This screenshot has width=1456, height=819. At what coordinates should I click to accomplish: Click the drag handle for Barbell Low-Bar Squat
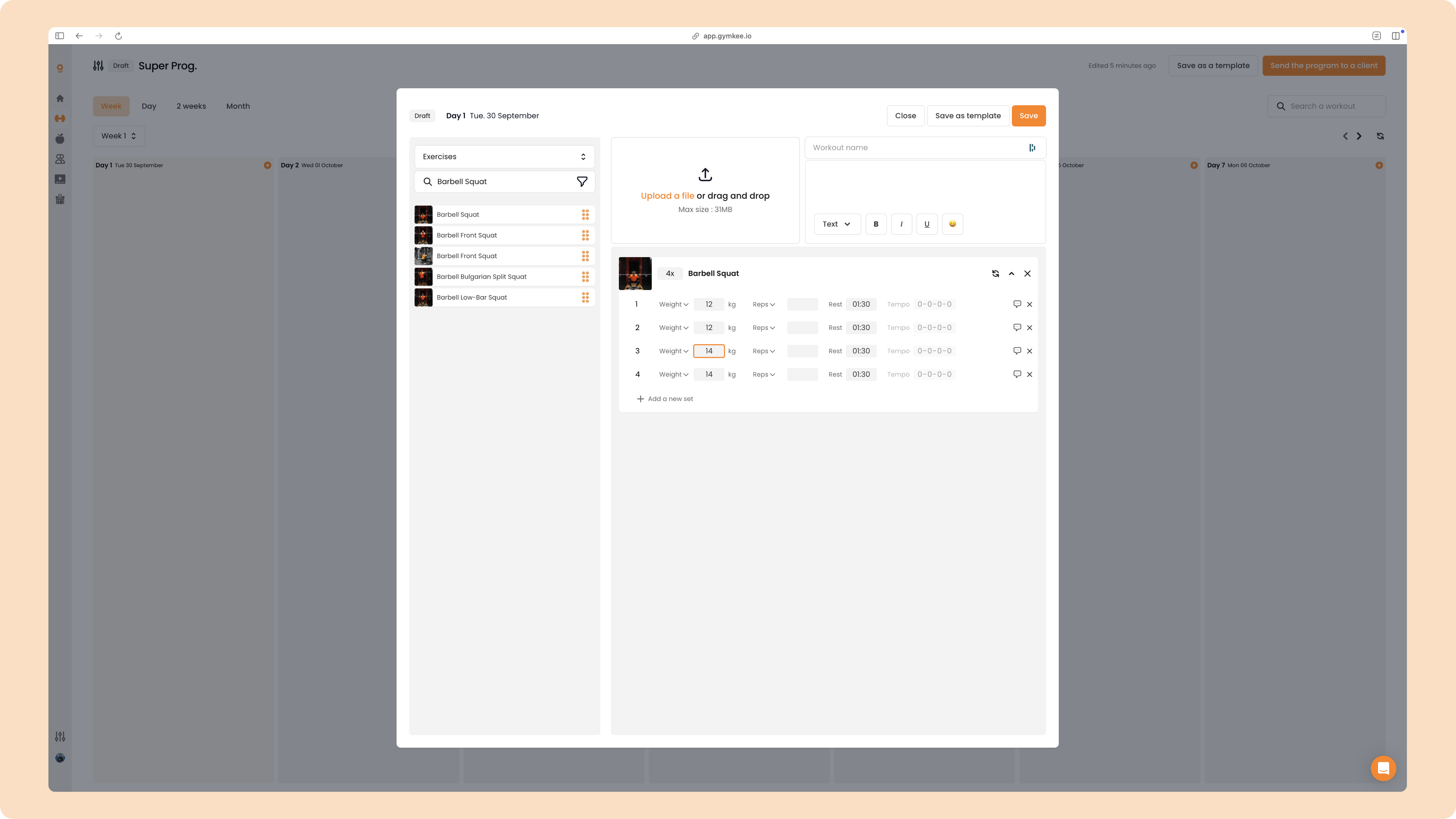coord(585,298)
